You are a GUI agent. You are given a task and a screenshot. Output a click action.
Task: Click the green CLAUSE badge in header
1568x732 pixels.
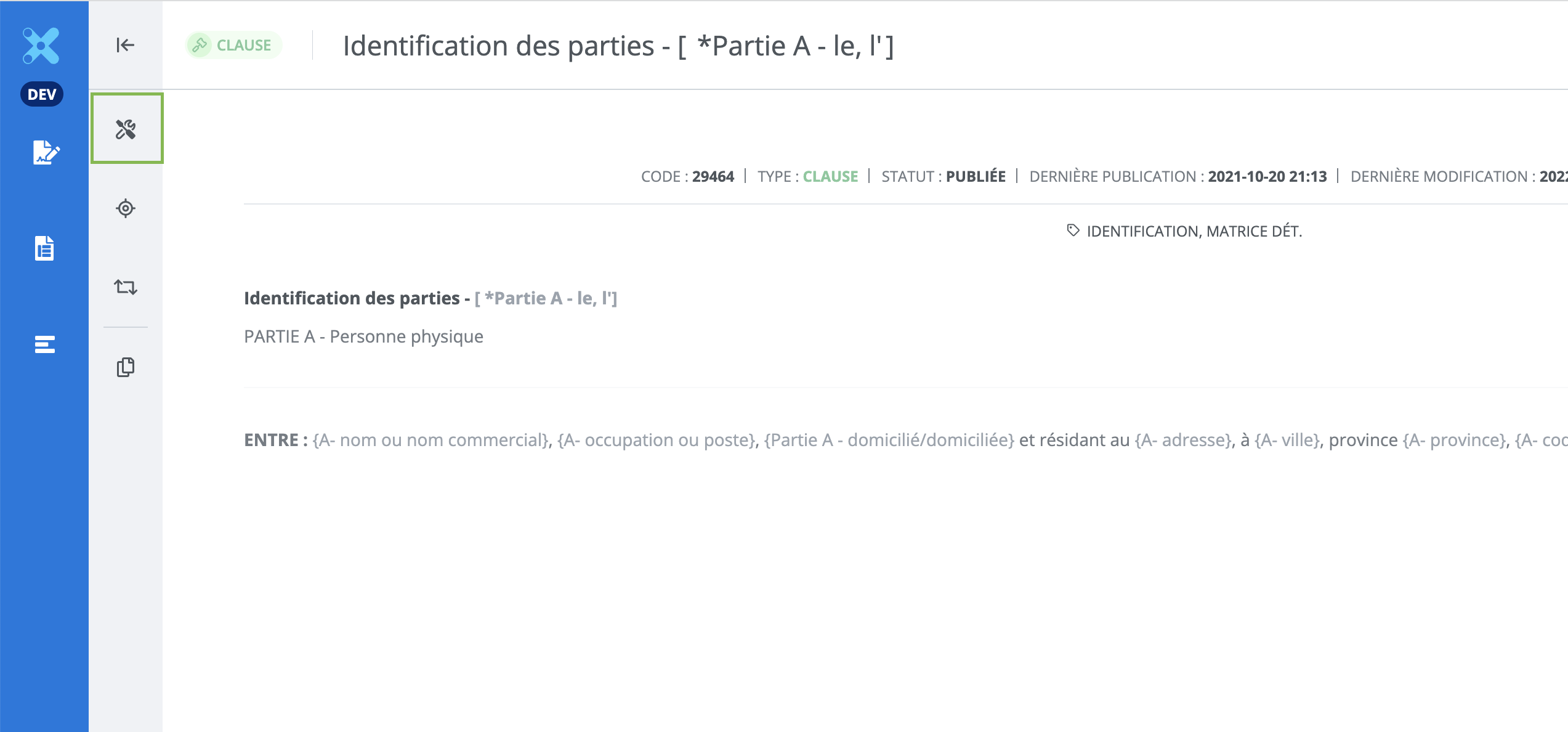(x=234, y=45)
